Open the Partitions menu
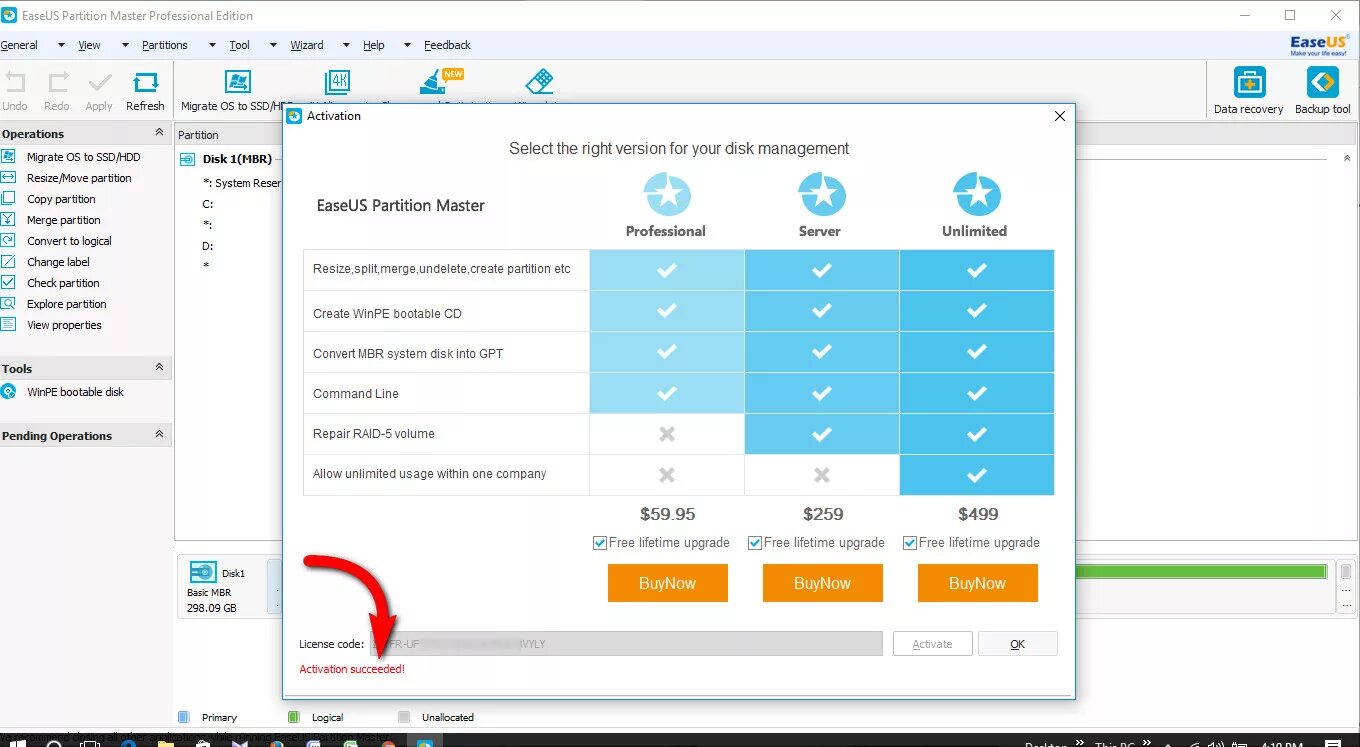1360x747 pixels. [165, 45]
